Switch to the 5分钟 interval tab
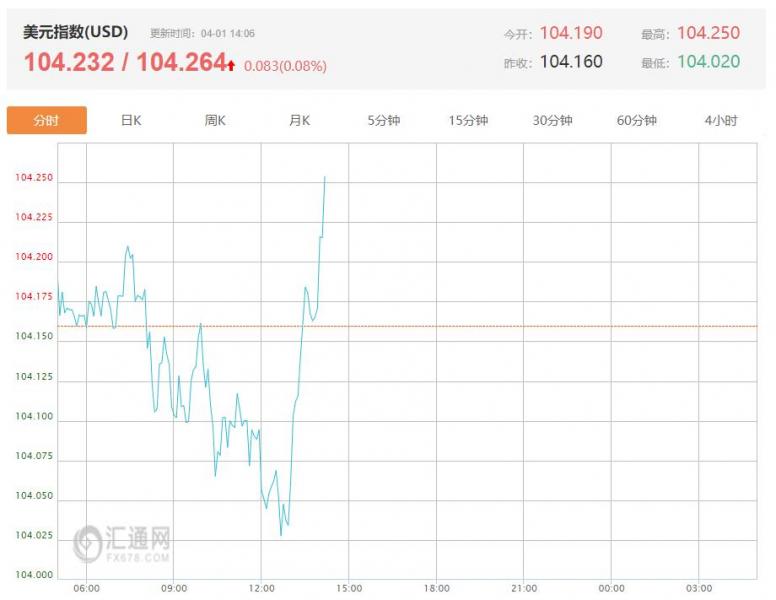The image size is (776, 600). point(383,121)
